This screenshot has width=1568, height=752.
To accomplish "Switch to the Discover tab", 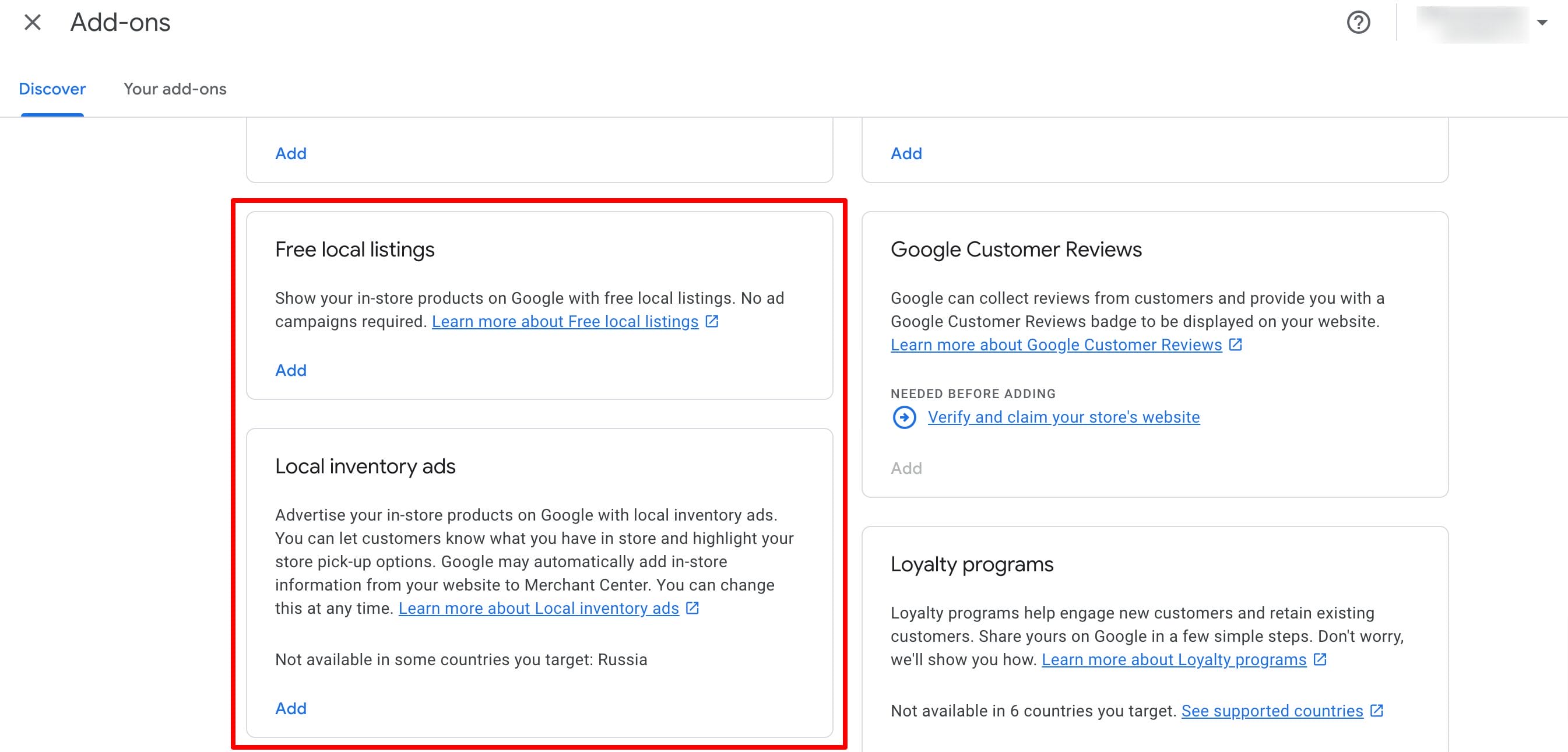I will [52, 89].
